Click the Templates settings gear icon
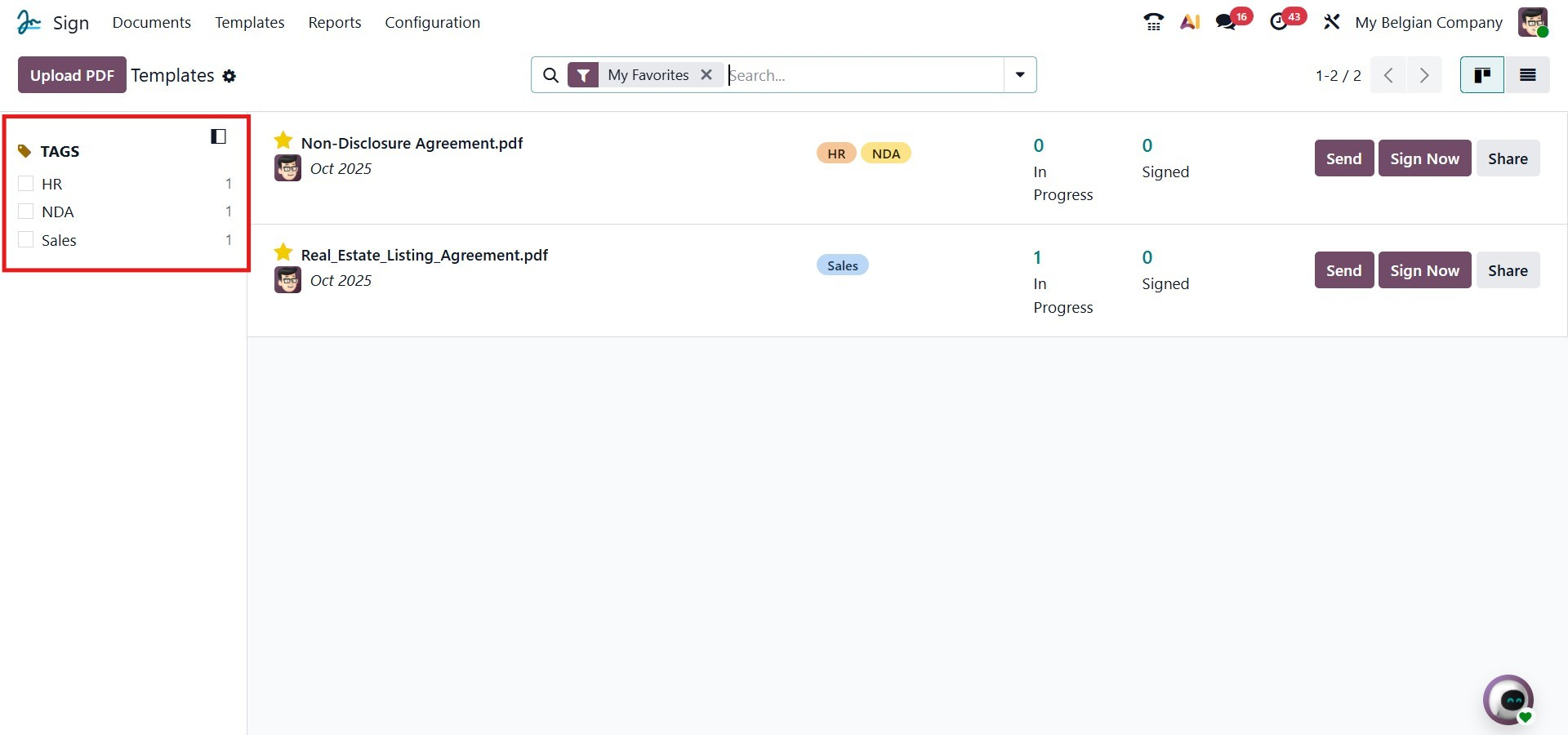 point(229,76)
